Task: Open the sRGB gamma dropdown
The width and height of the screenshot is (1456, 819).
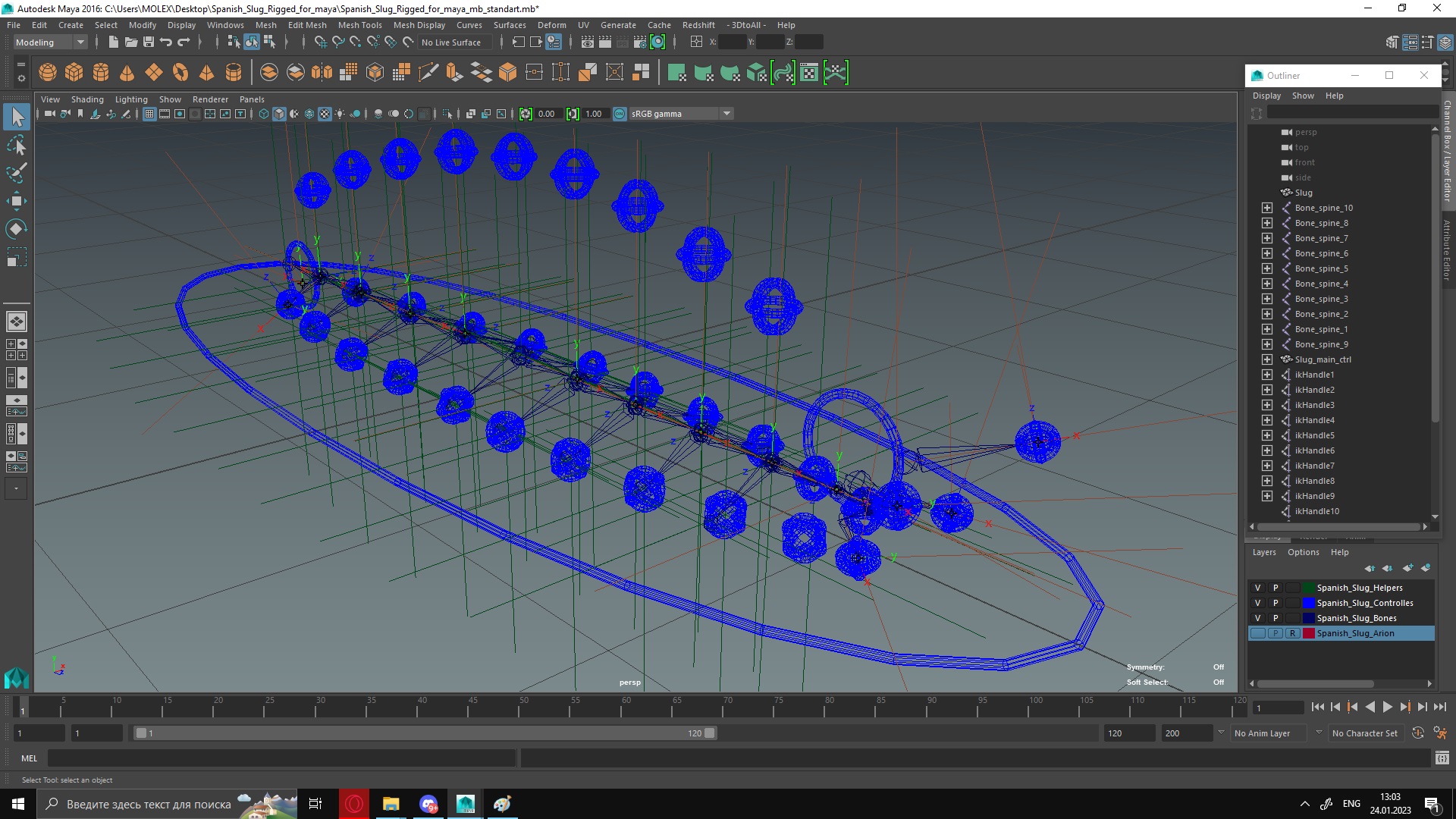Action: click(681, 115)
